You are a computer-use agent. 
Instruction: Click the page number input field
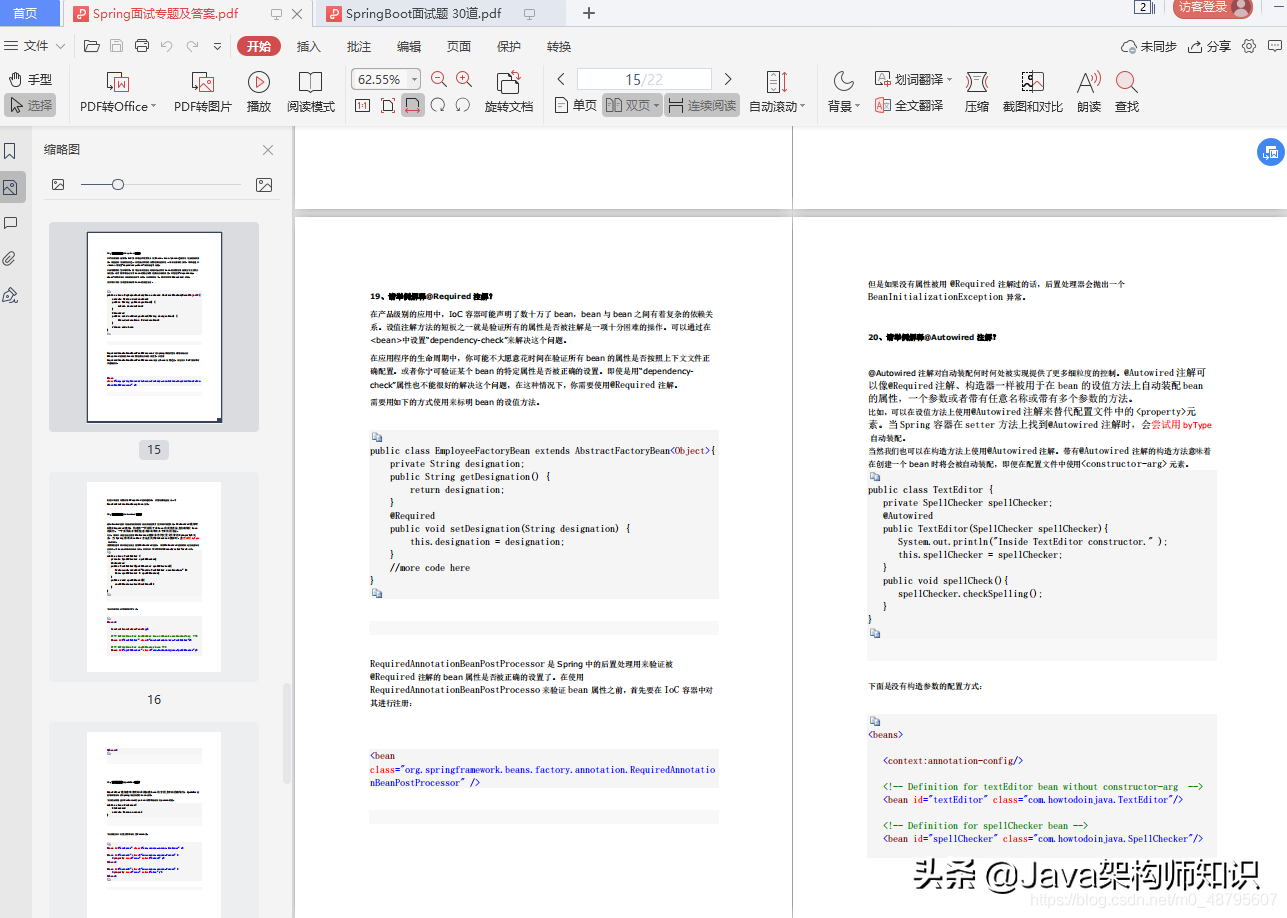[x=644, y=79]
